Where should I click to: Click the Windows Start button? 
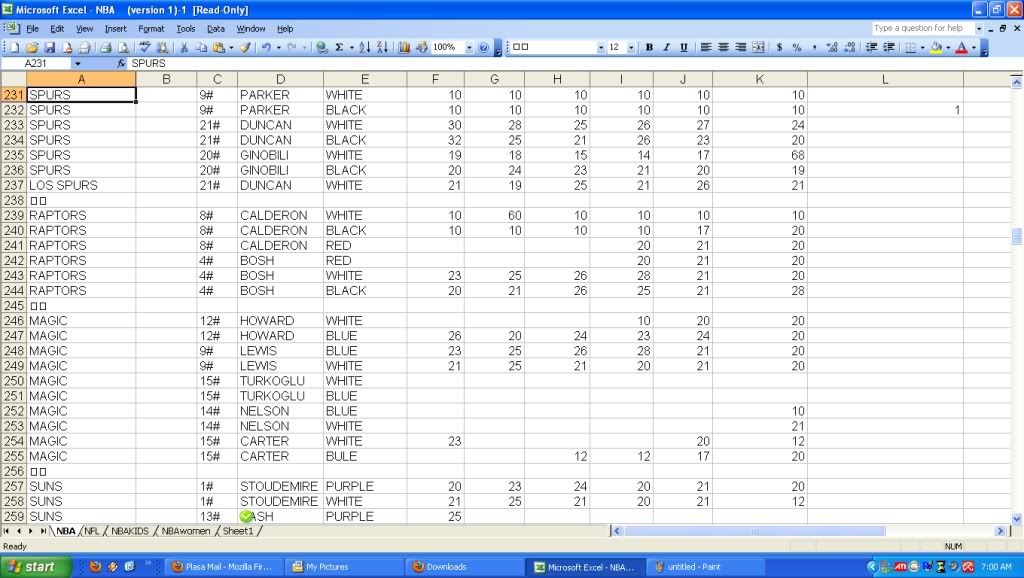point(33,567)
